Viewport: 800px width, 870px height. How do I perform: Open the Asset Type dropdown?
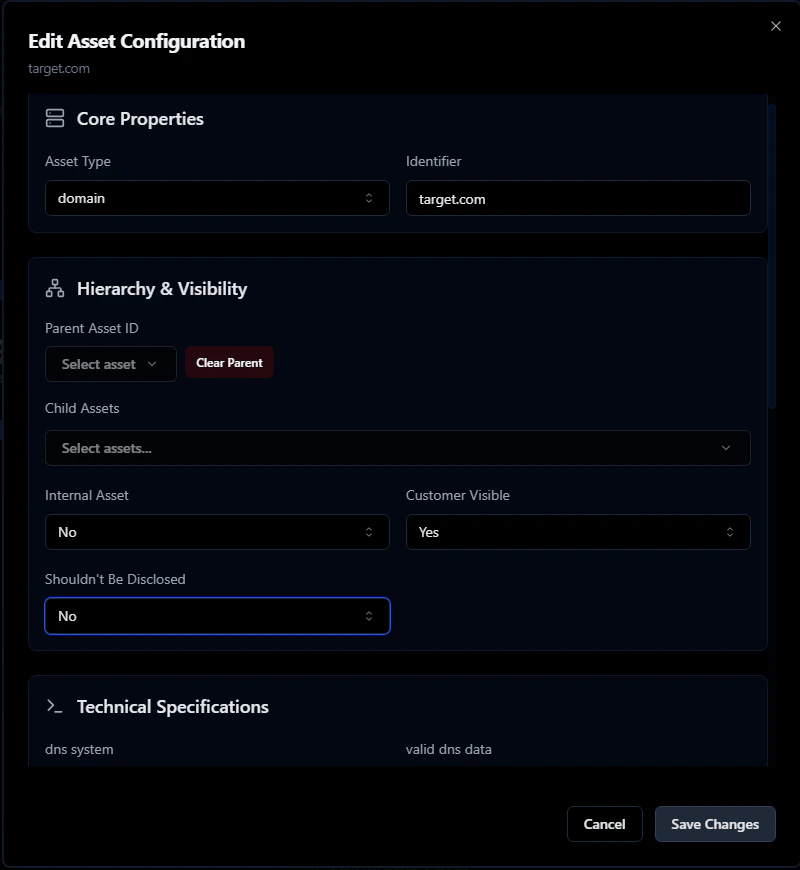pyautogui.click(x=217, y=198)
